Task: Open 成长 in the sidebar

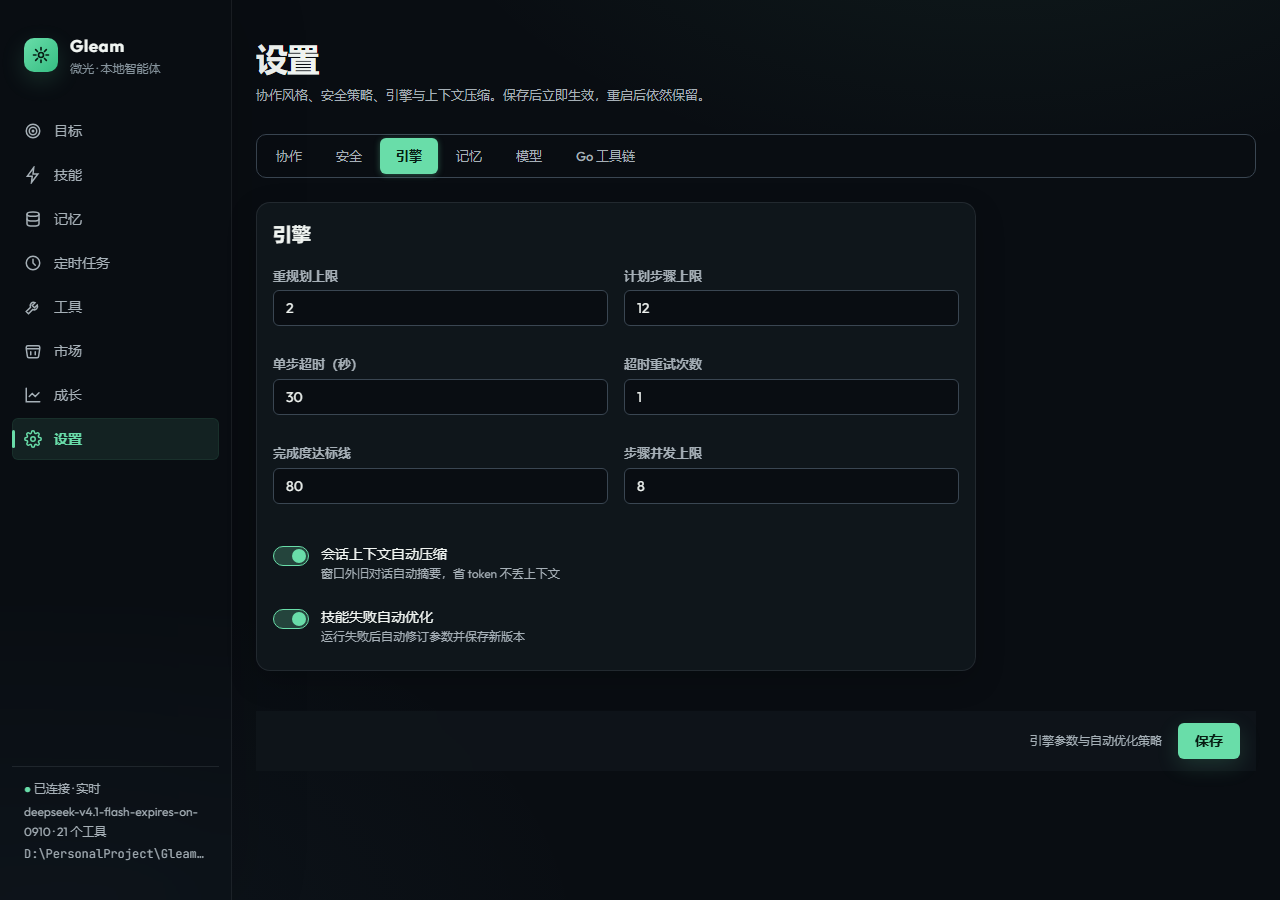Action: 115,395
